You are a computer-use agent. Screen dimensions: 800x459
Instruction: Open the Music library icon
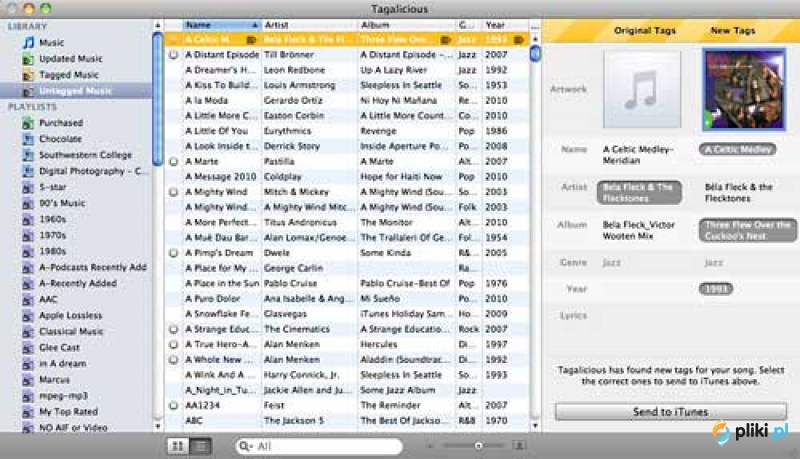click(x=29, y=42)
